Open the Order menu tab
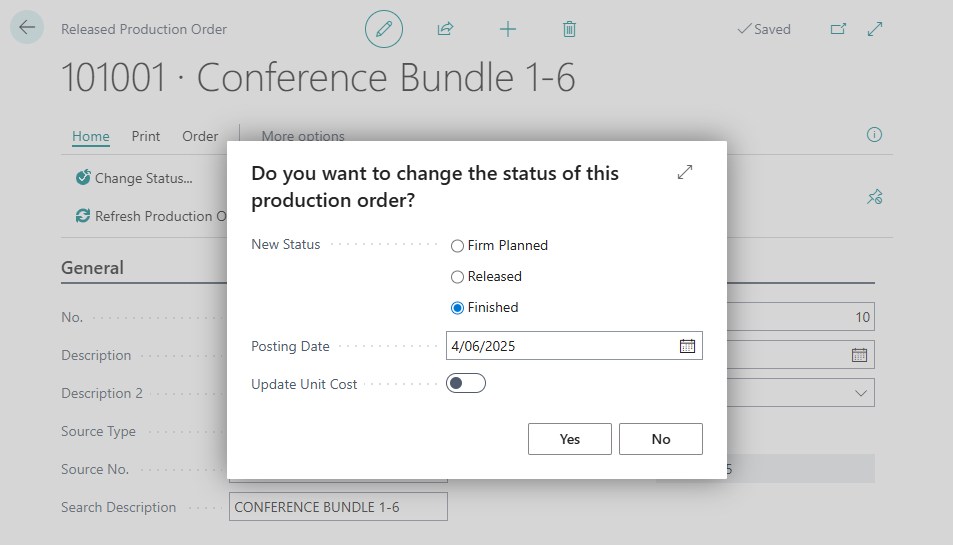The height and width of the screenshot is (545, 953). [200, 136]
